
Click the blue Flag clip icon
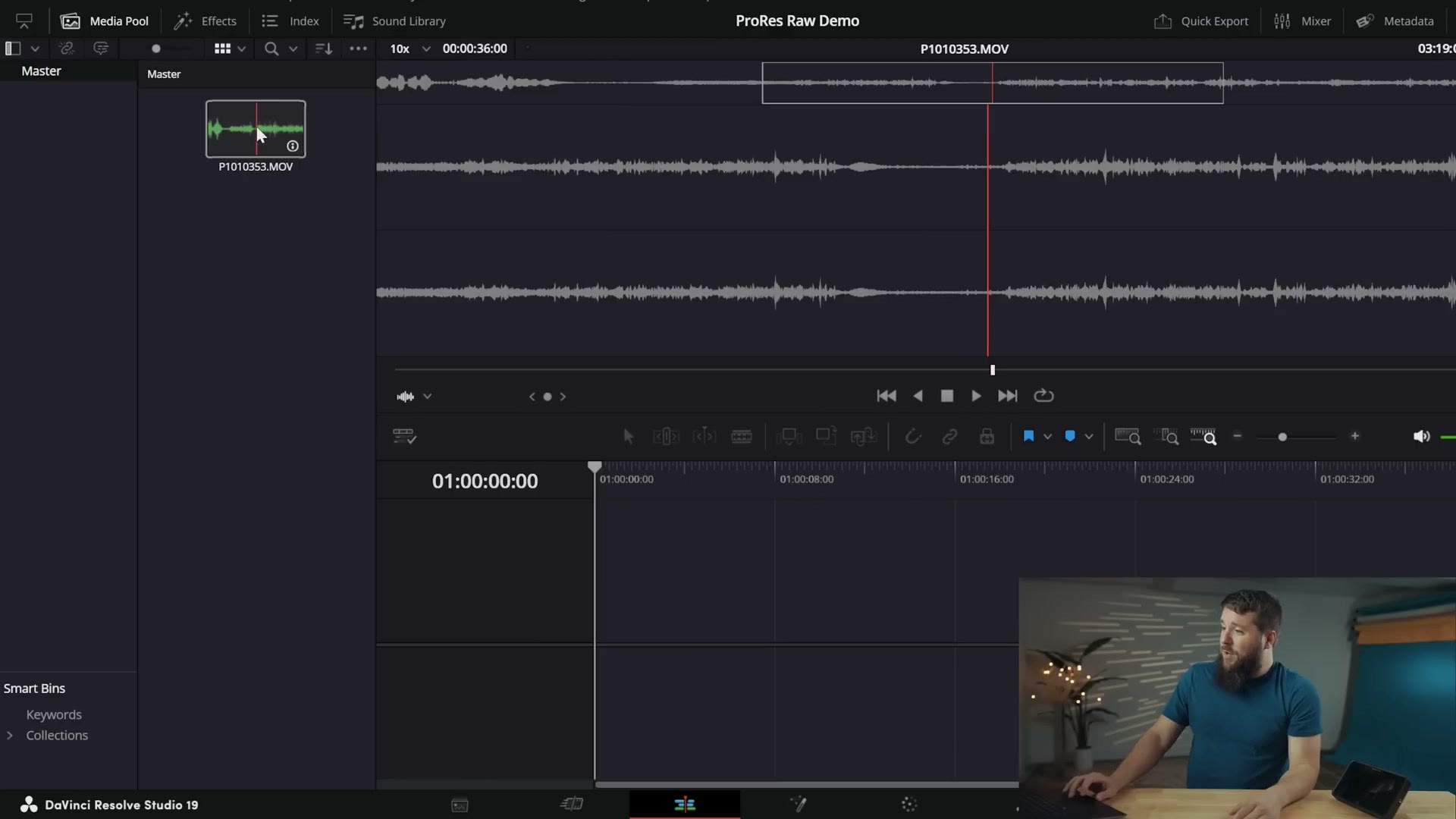coord(1029,436)
